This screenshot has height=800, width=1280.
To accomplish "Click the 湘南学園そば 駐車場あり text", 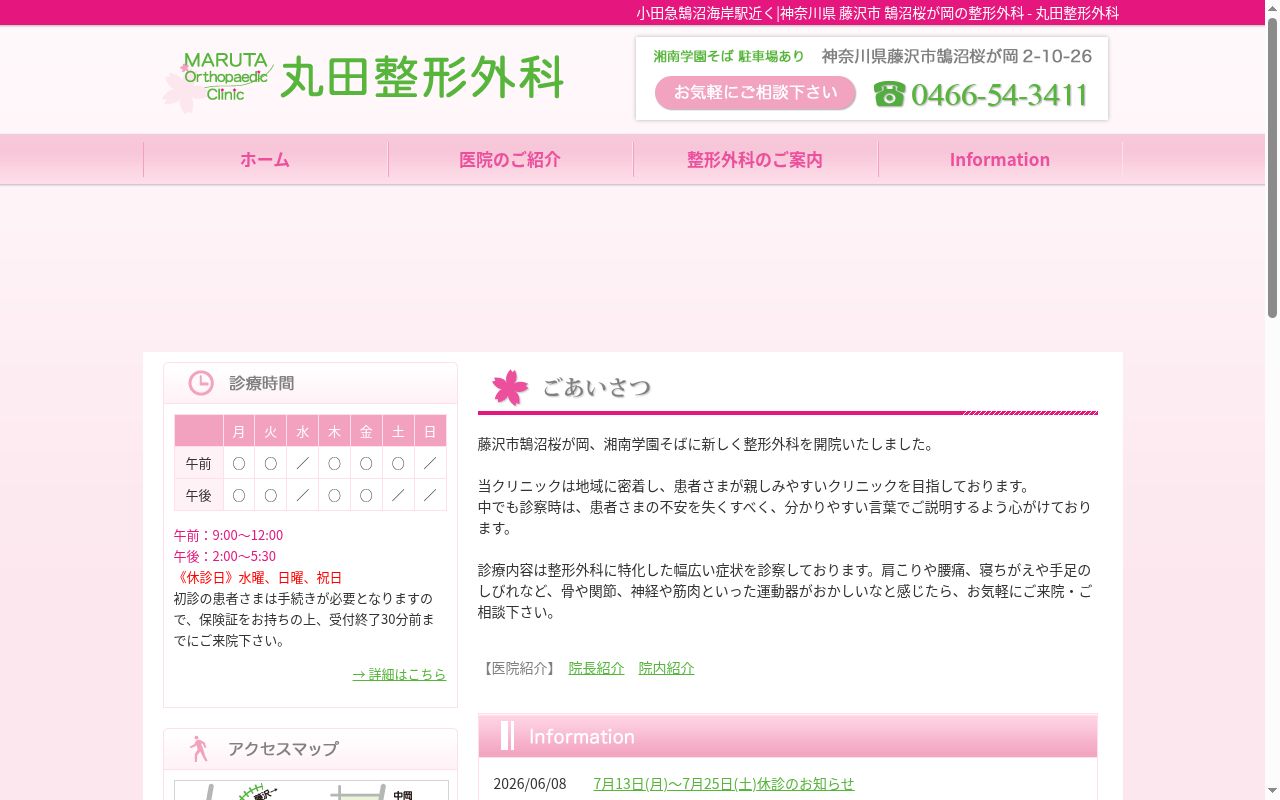I will 729,56.
